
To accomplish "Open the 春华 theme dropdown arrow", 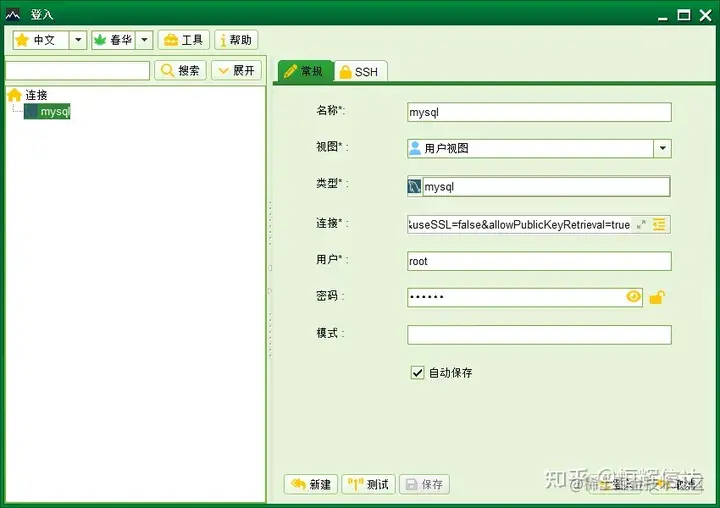I will pos(144,40).
